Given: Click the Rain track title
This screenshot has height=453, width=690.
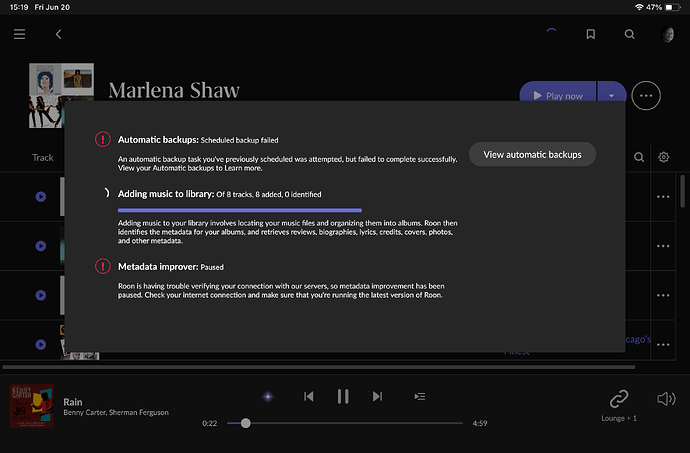Looking at the screenshot, I should click(73, 402).
